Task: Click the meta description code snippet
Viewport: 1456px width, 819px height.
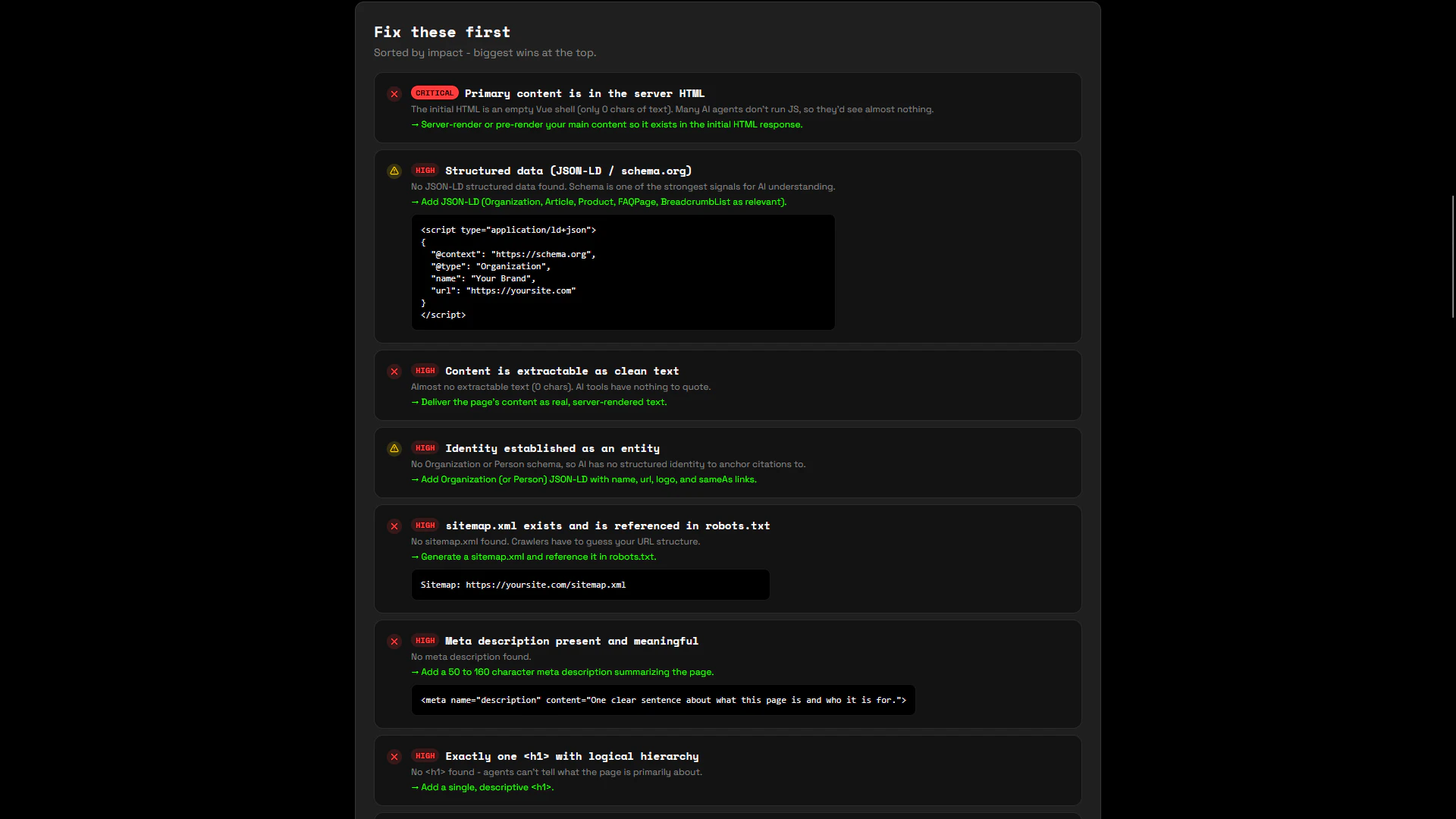Action: [x=663, y=700]
